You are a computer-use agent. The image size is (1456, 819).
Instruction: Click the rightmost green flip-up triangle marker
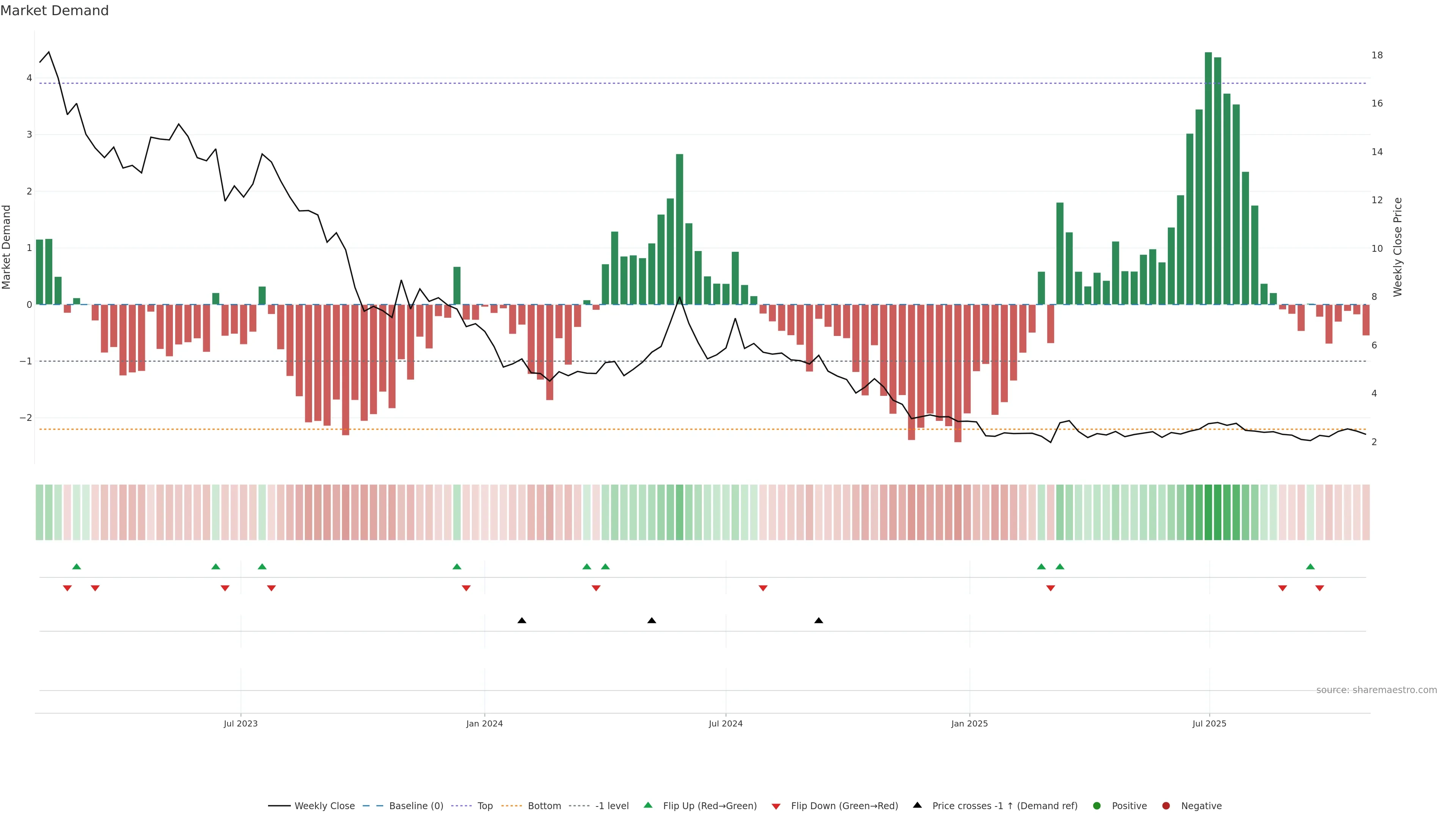(1310, 566)
